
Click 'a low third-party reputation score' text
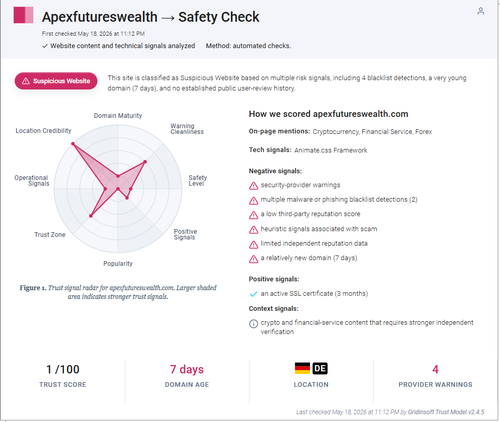[x=310, y=214]
